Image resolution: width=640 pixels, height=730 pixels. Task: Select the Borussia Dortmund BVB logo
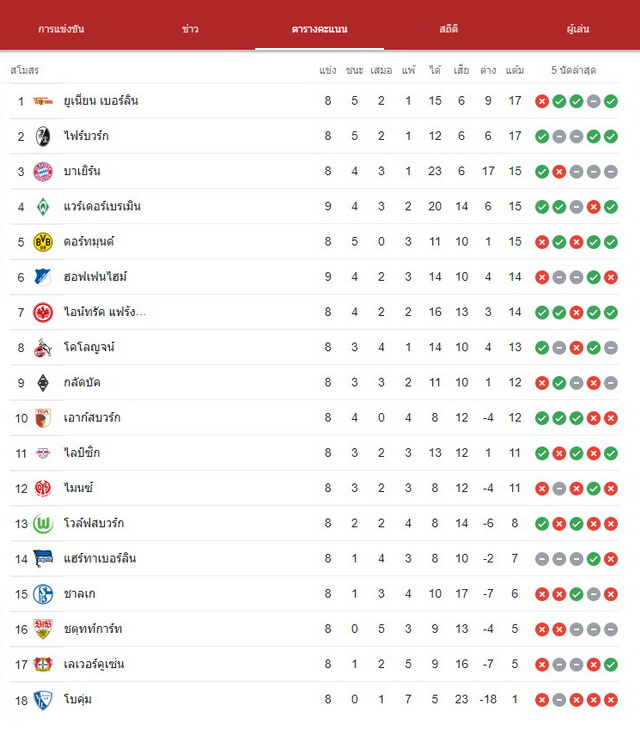pyautogui.click(x=43, y=242)
